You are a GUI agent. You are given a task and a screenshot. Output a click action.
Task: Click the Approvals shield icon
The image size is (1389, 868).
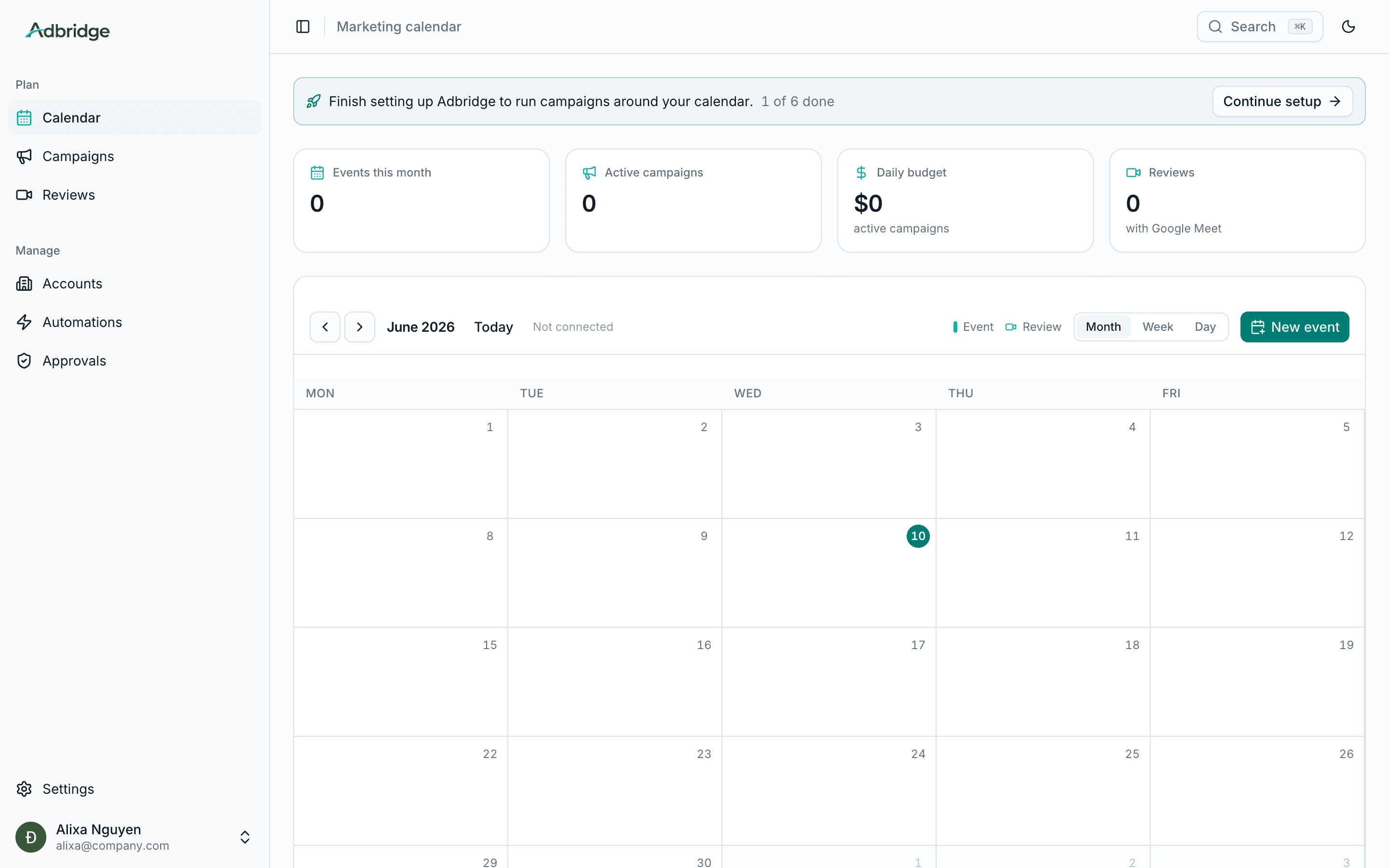(x=24, y=361)
